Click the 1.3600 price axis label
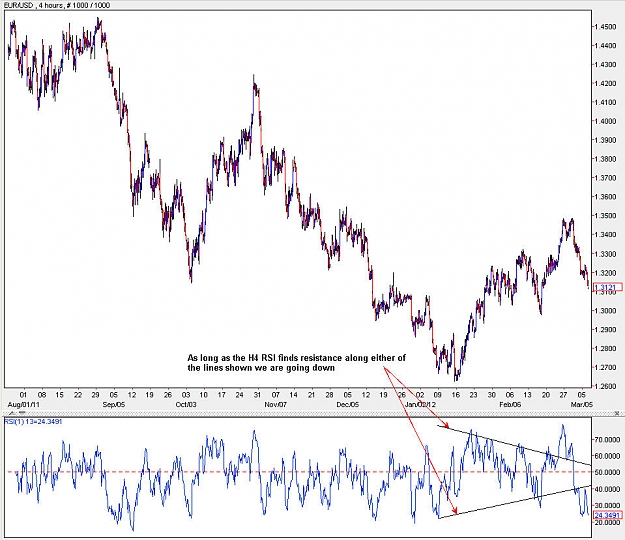Screen dimensions: 625x540 (605, 197)
